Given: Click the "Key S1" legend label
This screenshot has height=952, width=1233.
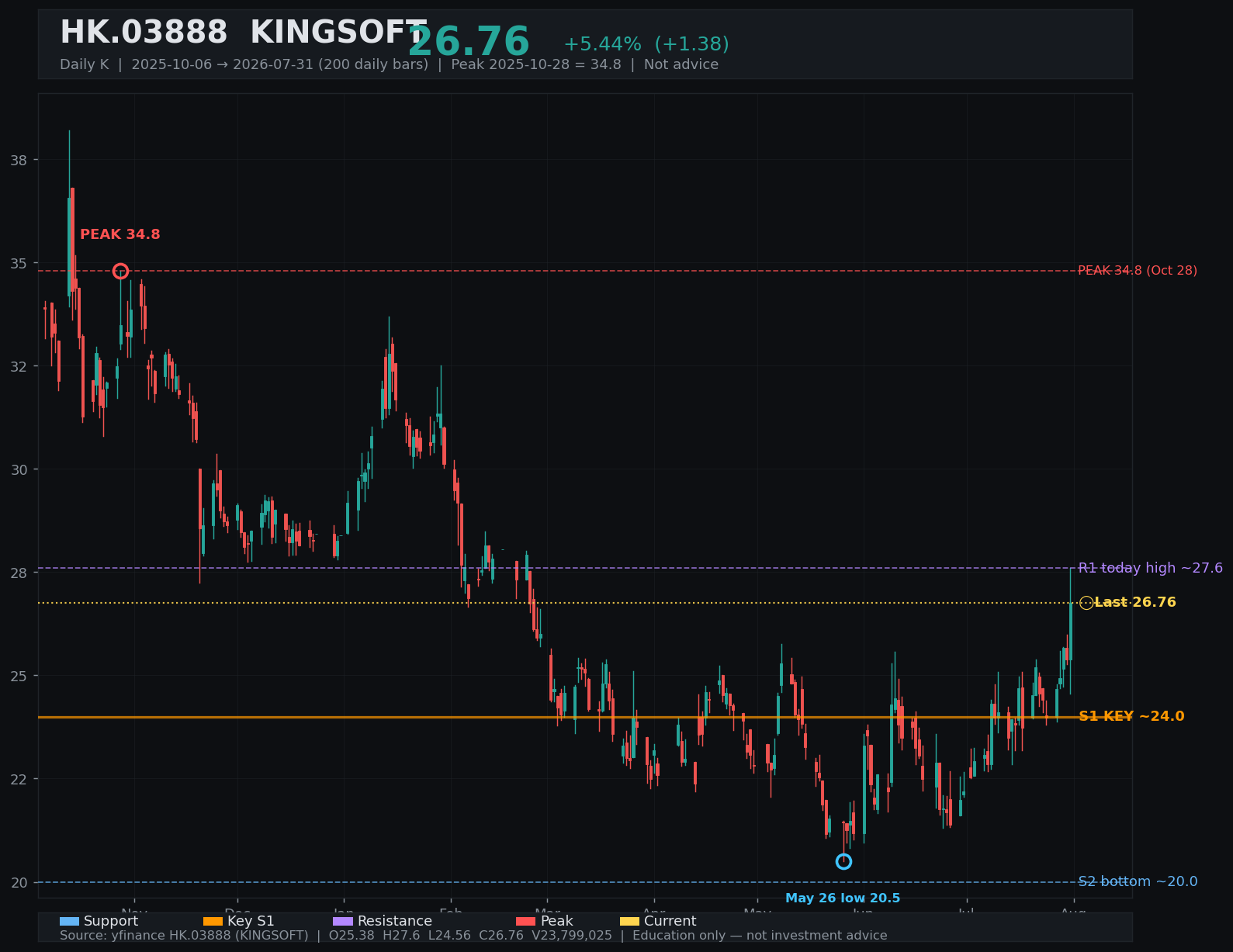Looking at the screenshot, I should (x=251, y=921).
